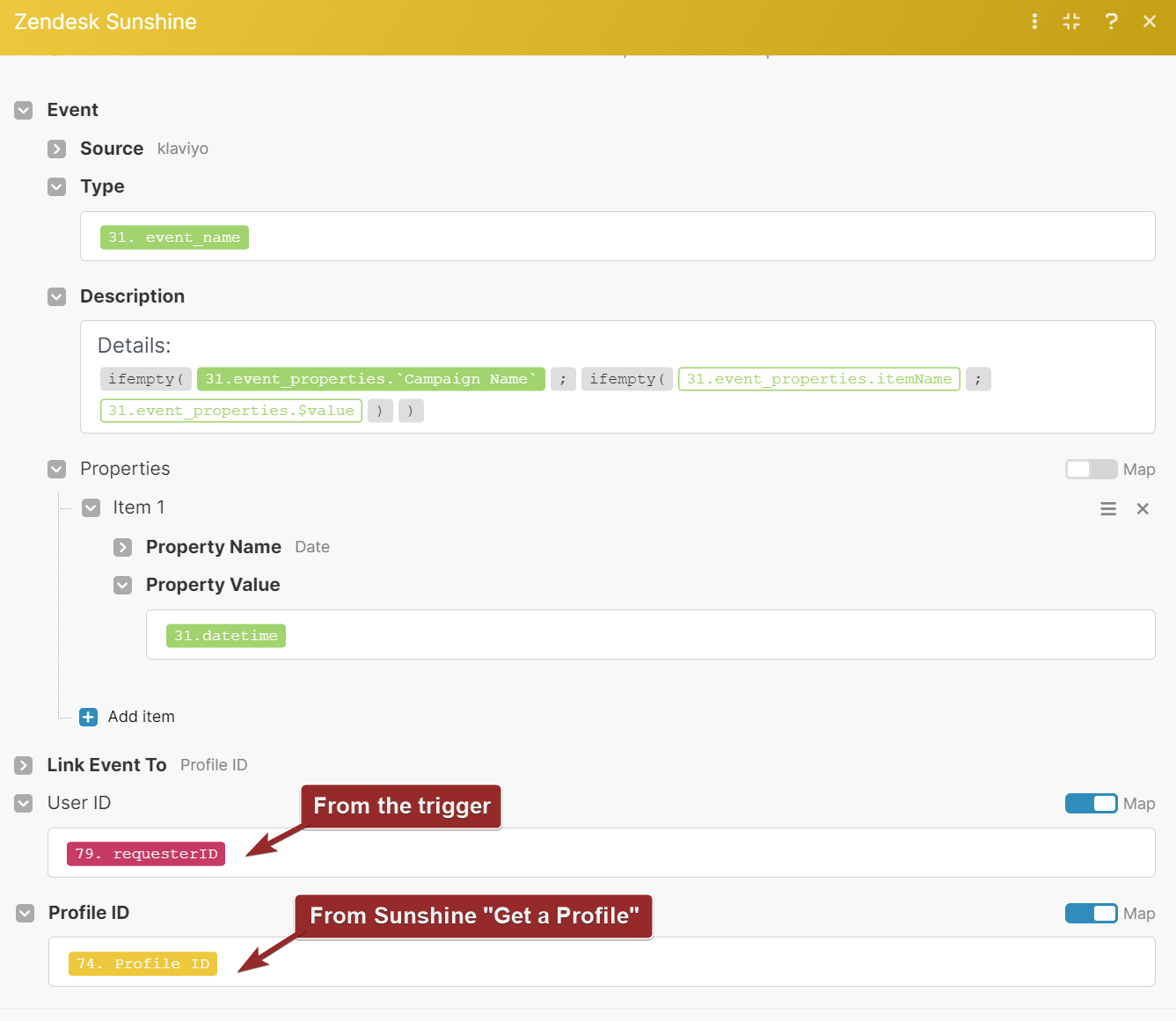Remove Item 1 with the X icon
This screenshot has width=1176, height=1021.
(1143, 508)
